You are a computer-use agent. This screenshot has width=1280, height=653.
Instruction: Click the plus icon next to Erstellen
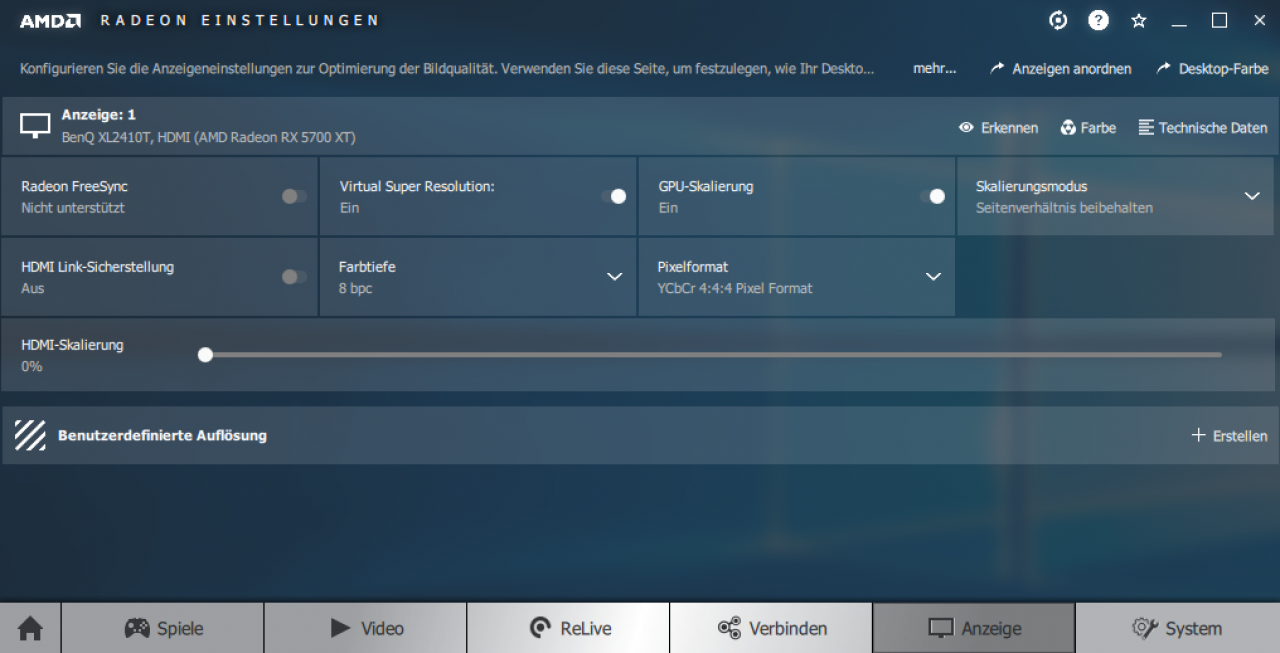[1199, 435]
